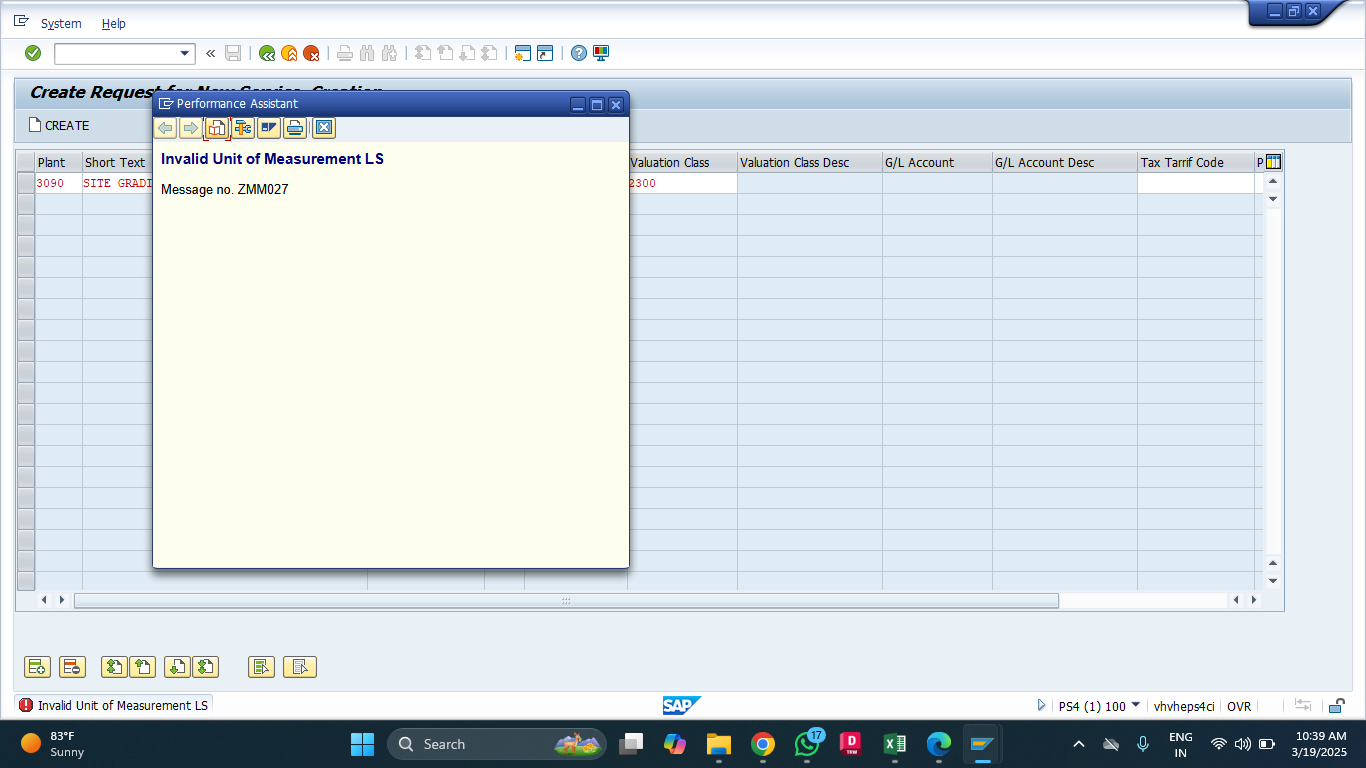Click the red Cancel icon in toolbar
Viewport: 1366px width, 768px height.
312,53
